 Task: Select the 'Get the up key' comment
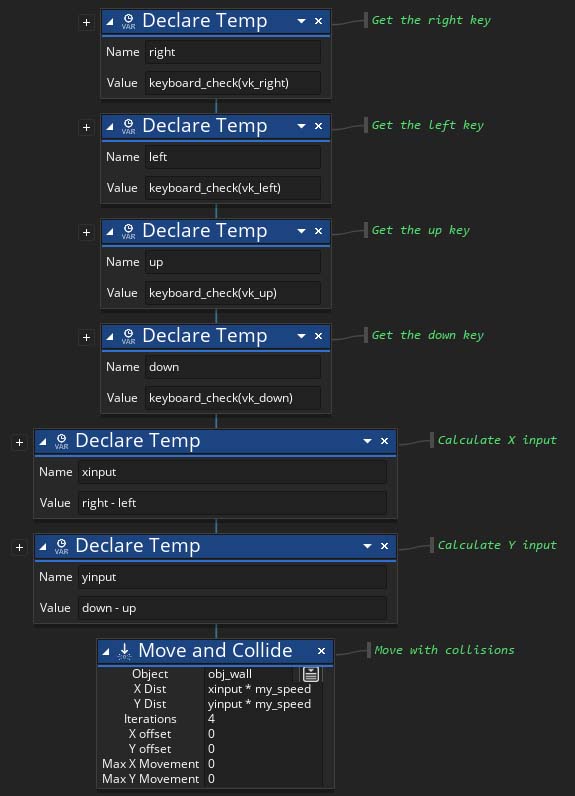(421, 230)
